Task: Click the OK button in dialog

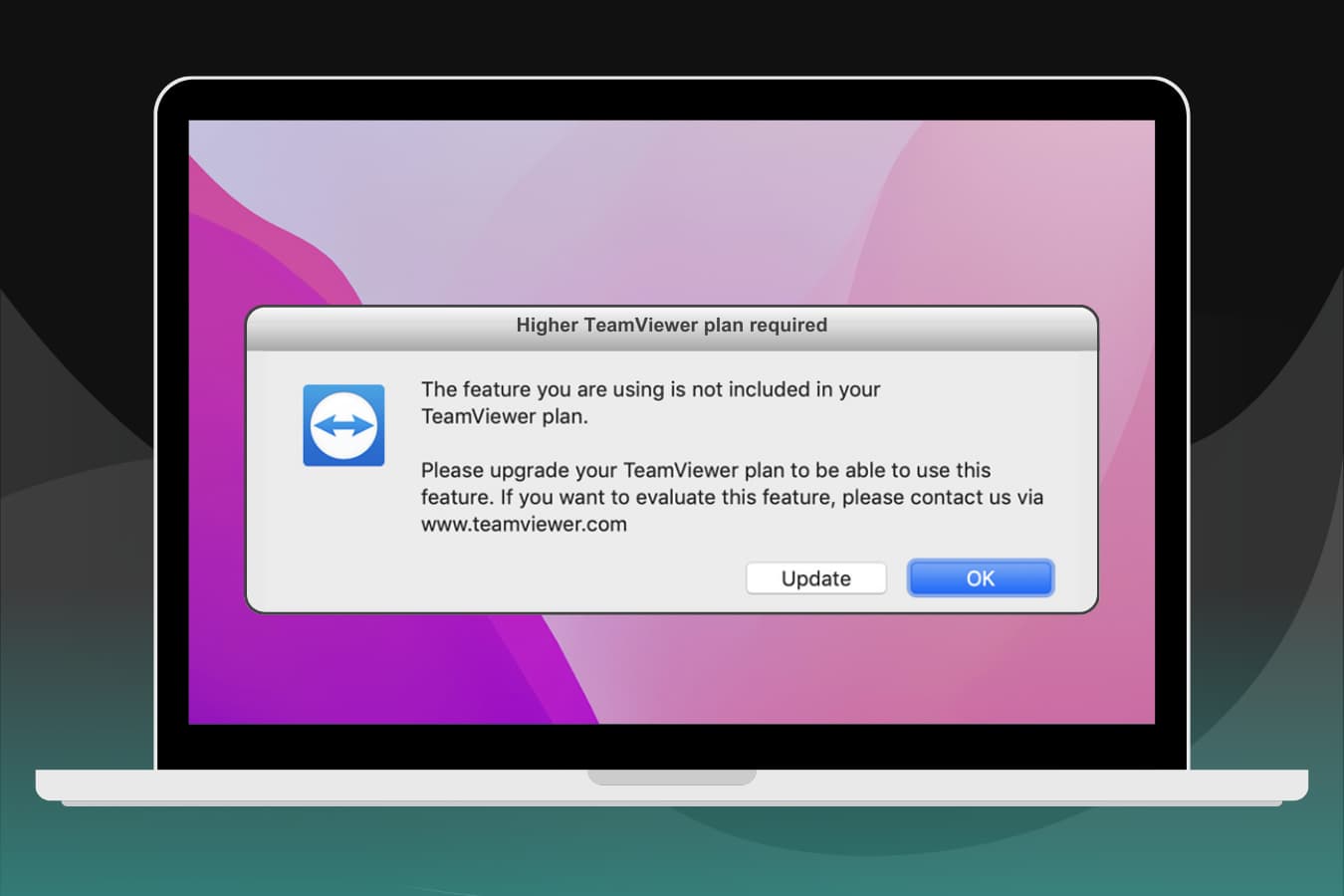Action: tap(980, 578)
